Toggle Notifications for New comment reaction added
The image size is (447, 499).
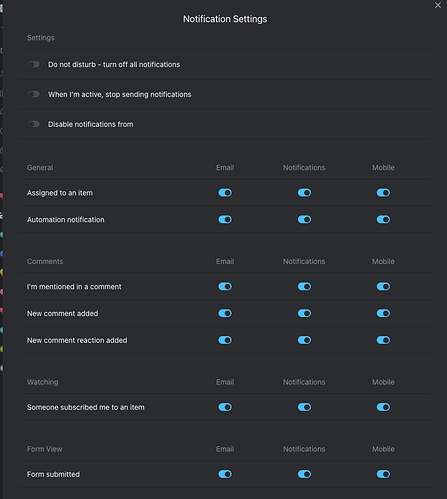[x=304, y=340]
